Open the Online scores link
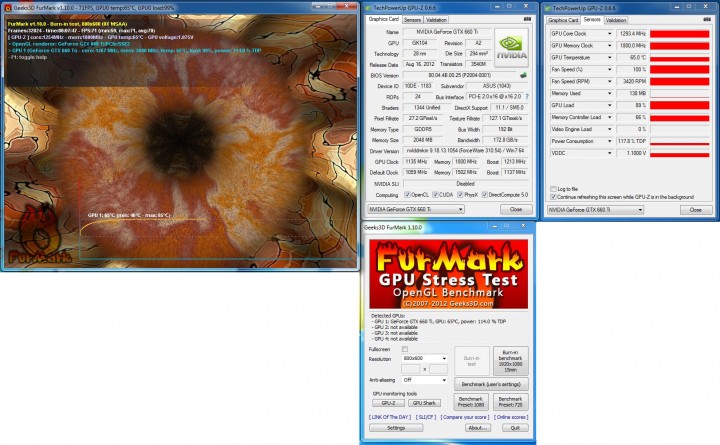Image resolution: width=720 pixels, height=445 pixels. click(x=511, y=417)
